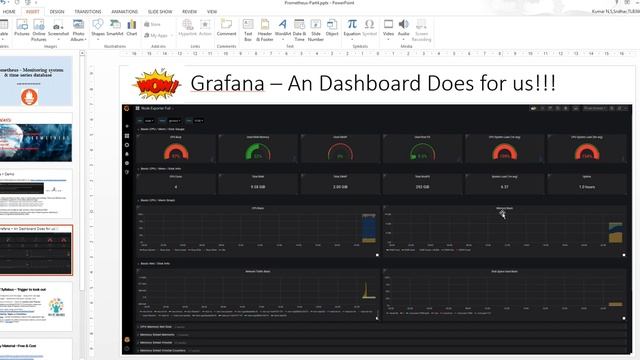Open the ANIMATIONS tab
Viewport: 640px width, 360px height.
[124, 12]
